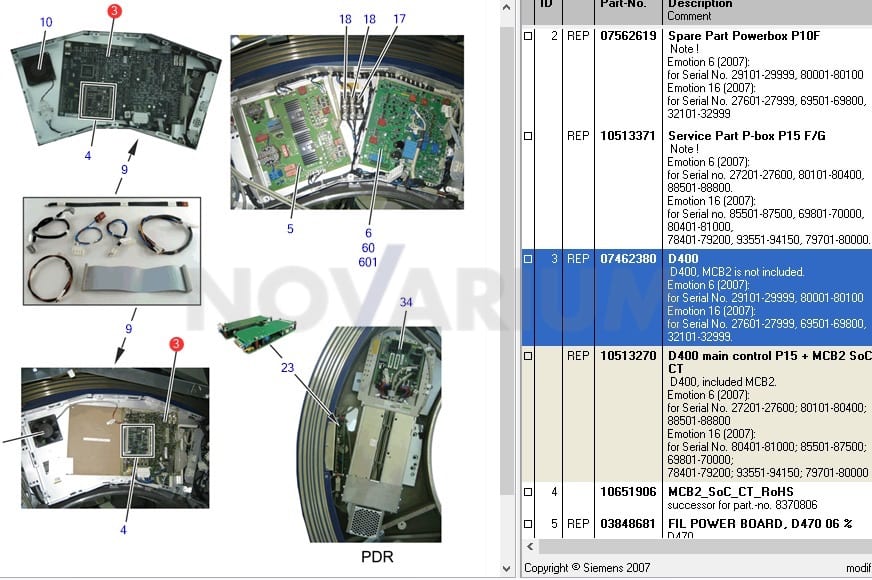872x580 pixels.
Task: Click the two green boards photo (item 23)
Action: click(x=256, y=333)
